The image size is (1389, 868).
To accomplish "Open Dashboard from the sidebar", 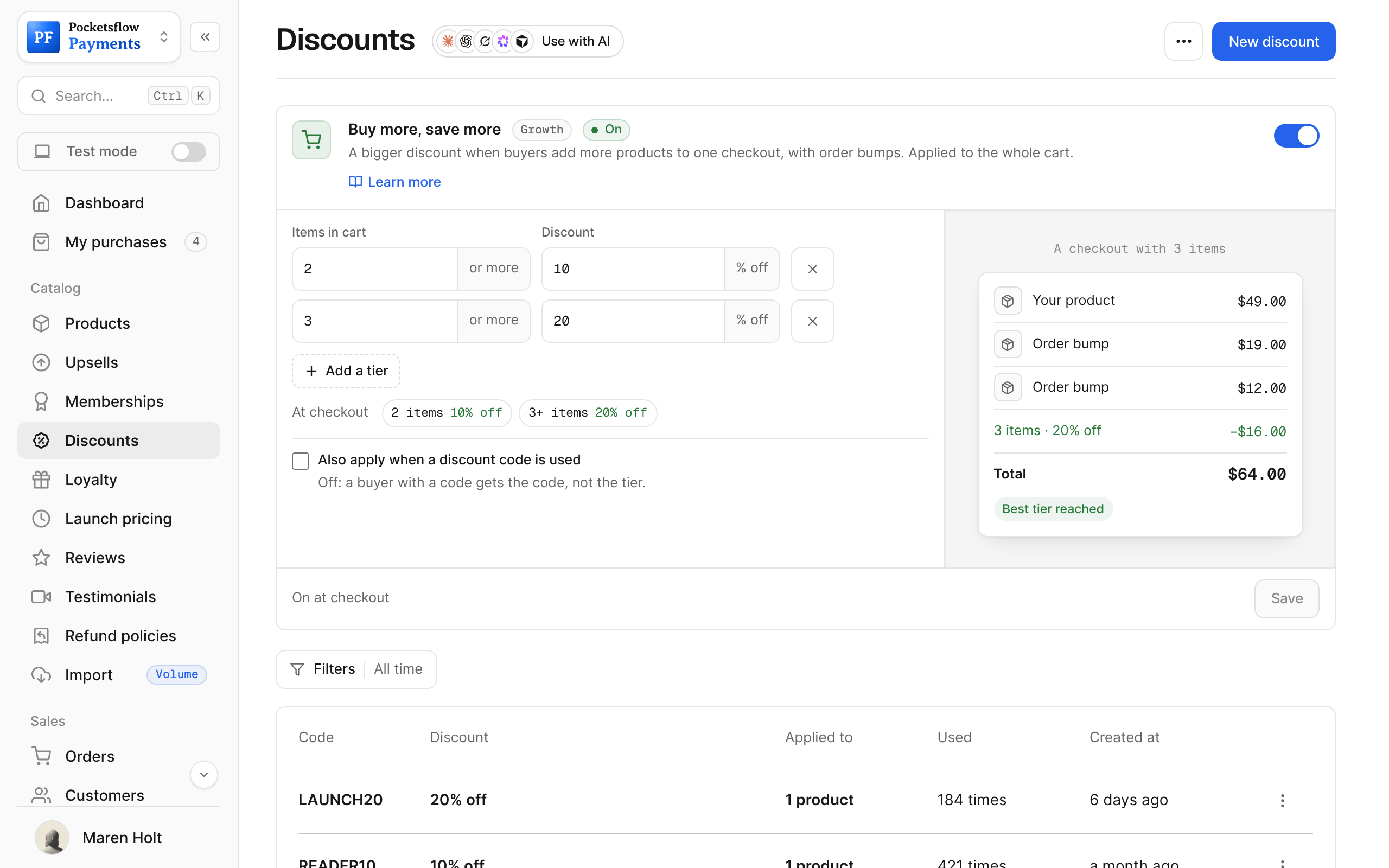I will (x=119, y=203).
